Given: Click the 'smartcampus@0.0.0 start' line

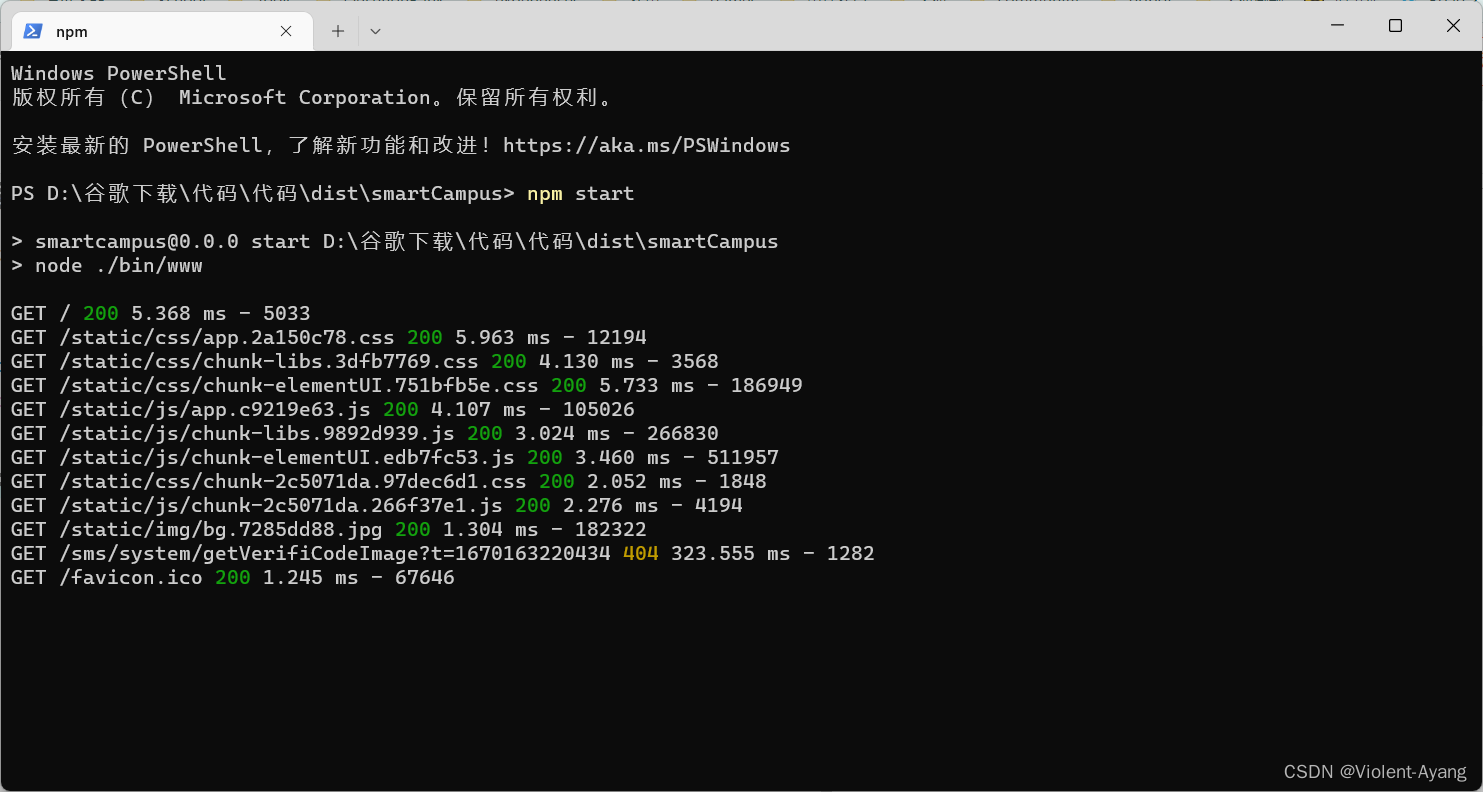Looking at the screenshot, I should coord(395,241).
